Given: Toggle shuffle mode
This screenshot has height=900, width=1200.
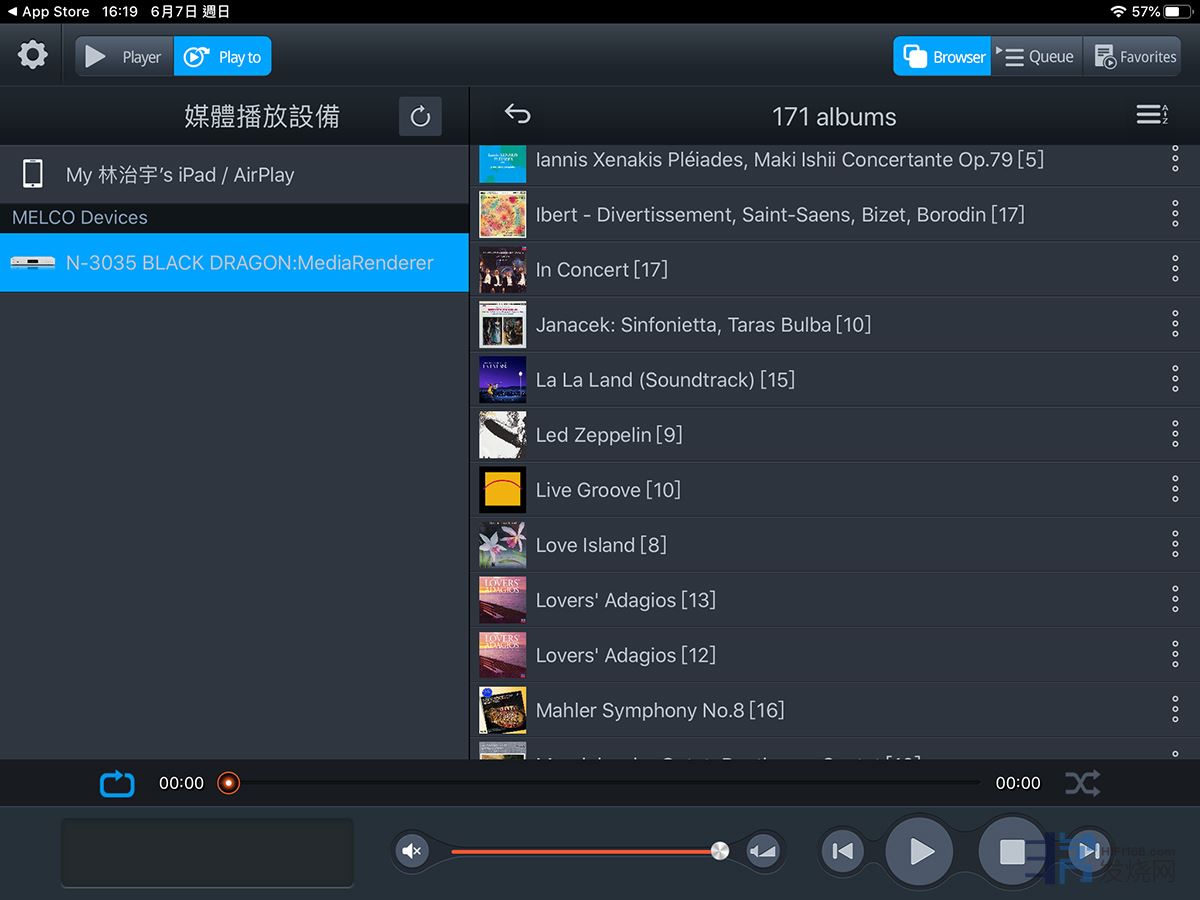Looking at the screenshot, I should (x=1082, y=783).
